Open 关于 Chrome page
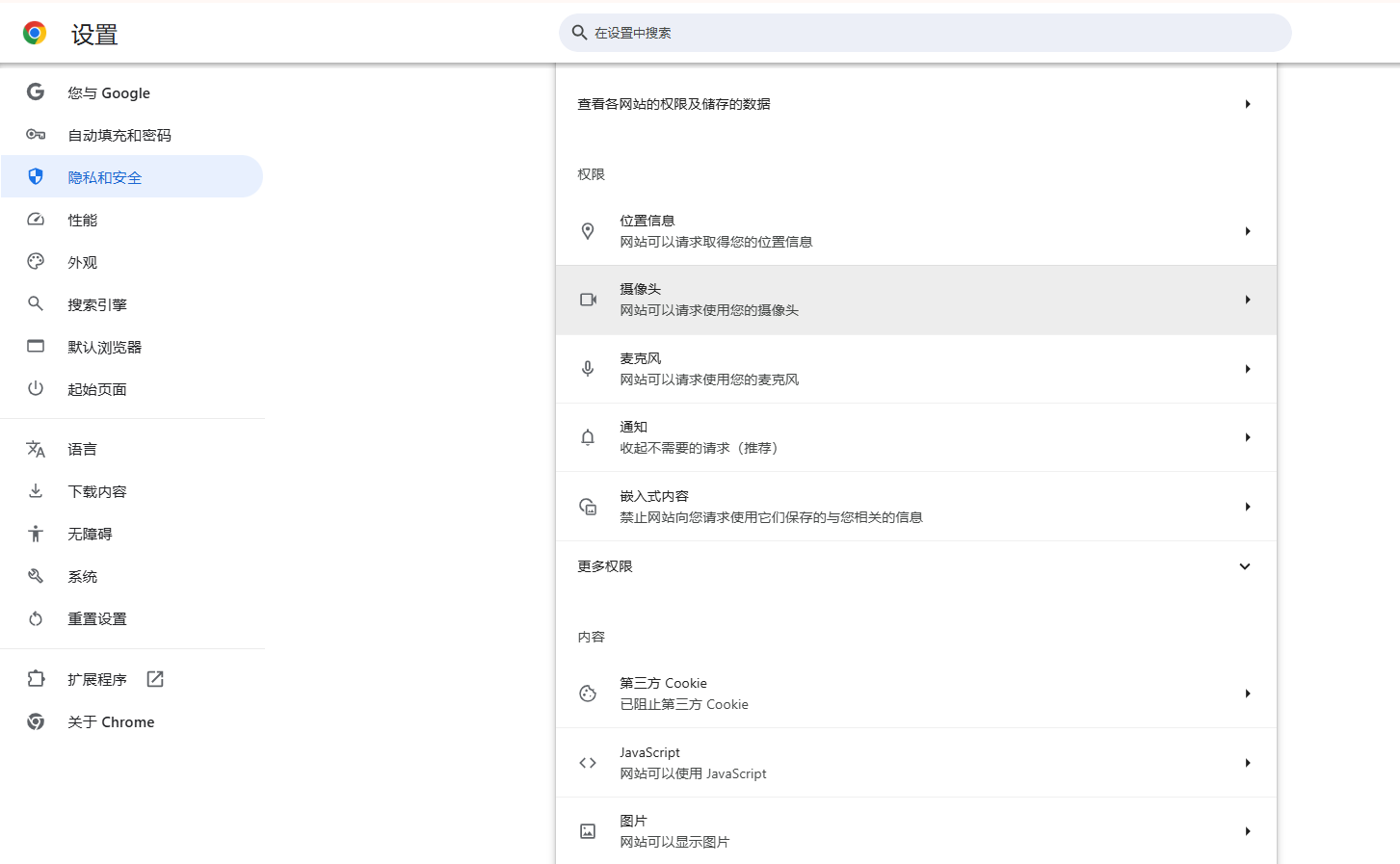1400x864 pixels. pyautogui.click(x=132, y=721)
